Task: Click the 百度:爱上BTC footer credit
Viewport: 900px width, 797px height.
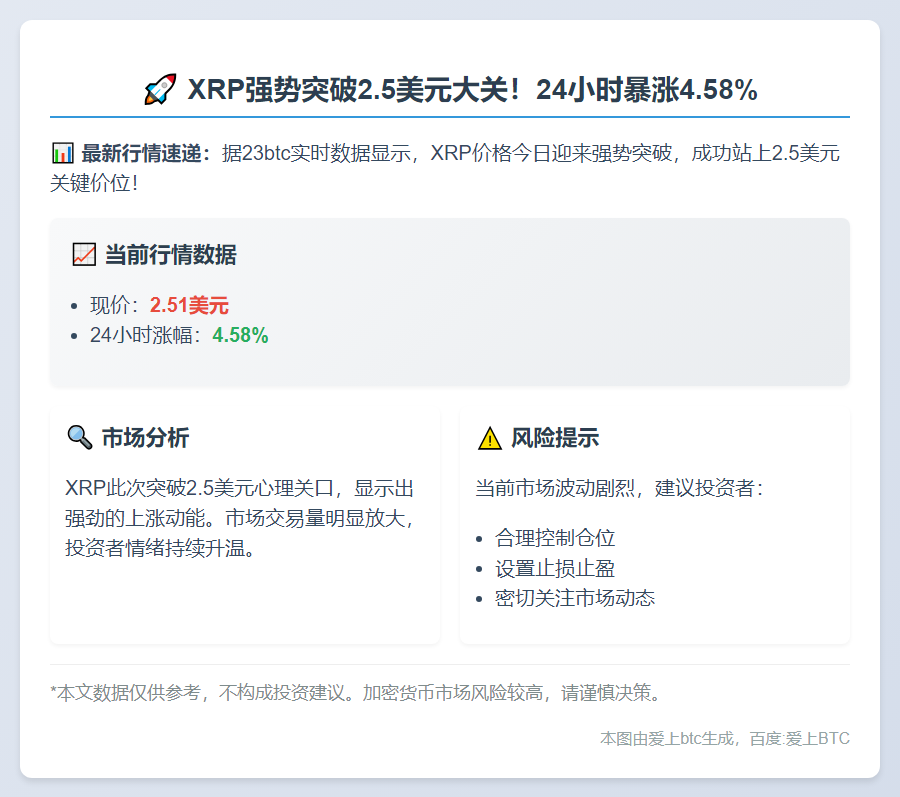Action: pyautogui.click(x=798, y=739)
